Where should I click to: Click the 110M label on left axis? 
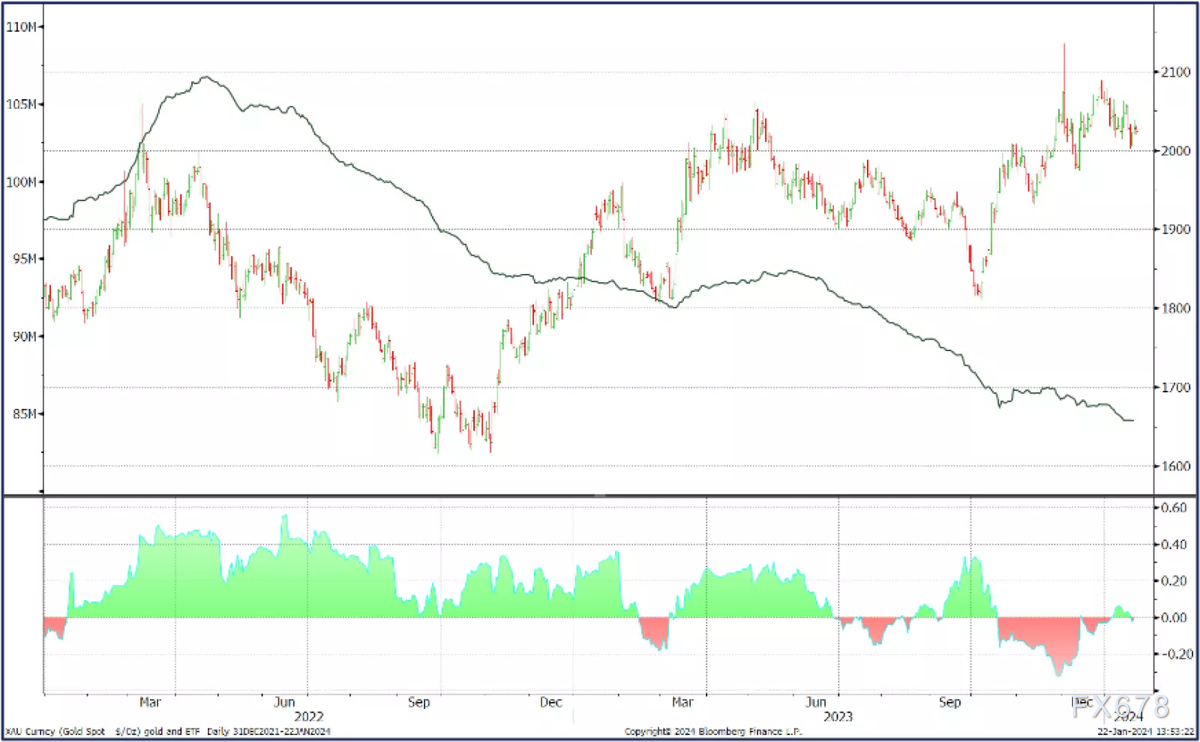click(21, 27)
